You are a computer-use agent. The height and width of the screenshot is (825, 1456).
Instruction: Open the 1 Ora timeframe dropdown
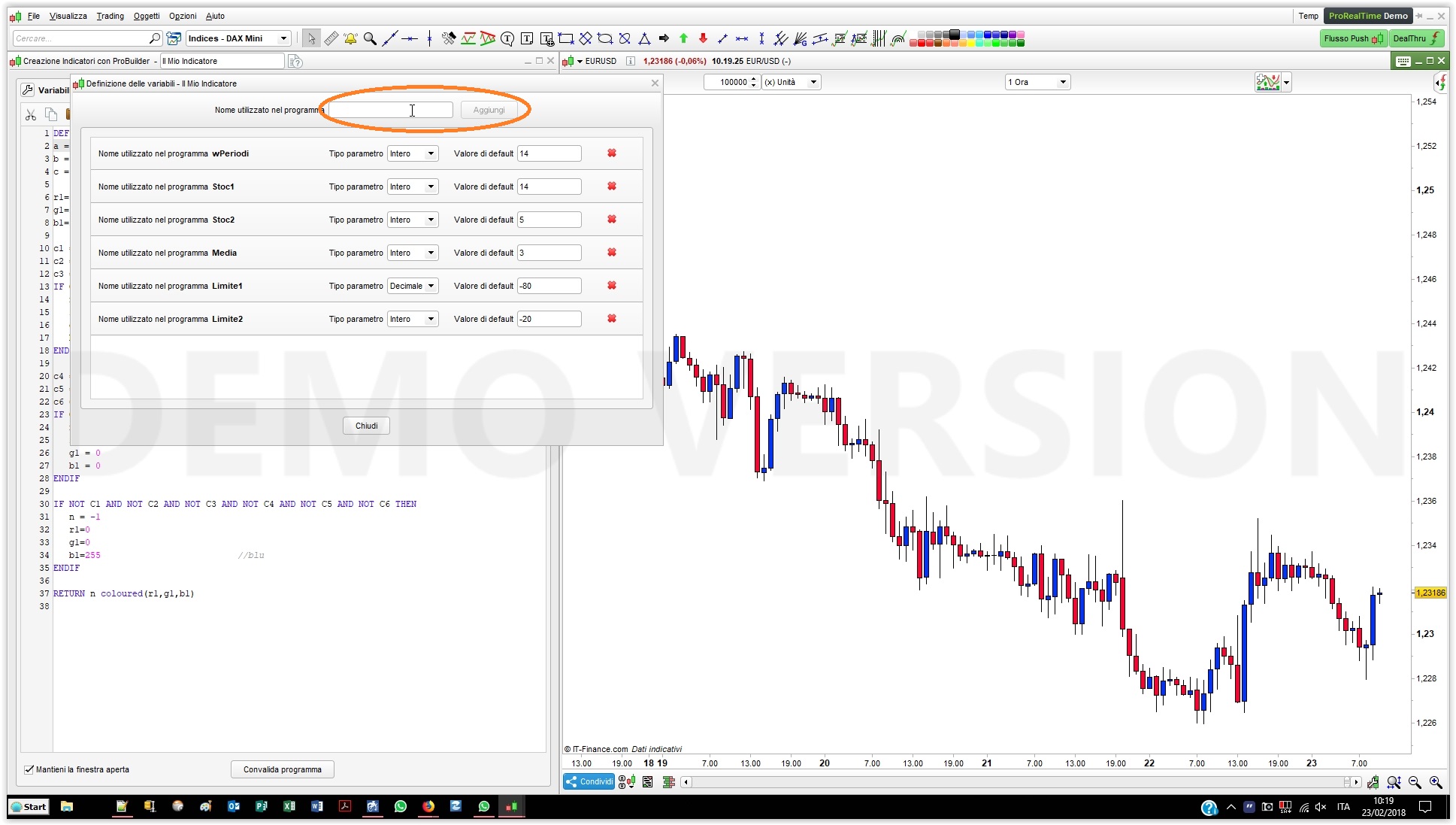click(1037, 82)
